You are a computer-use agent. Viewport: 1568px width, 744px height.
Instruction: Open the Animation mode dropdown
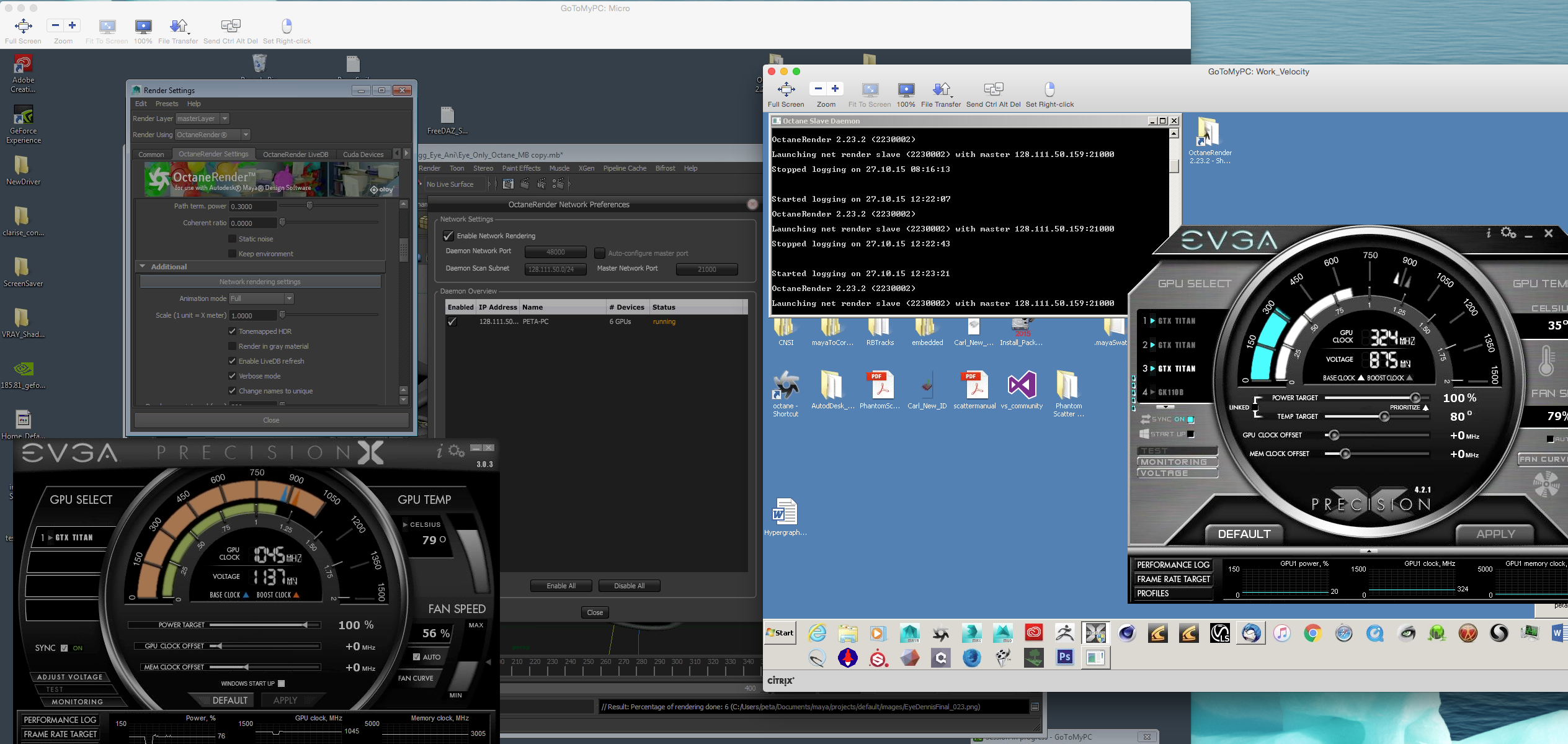coord(261,298)
